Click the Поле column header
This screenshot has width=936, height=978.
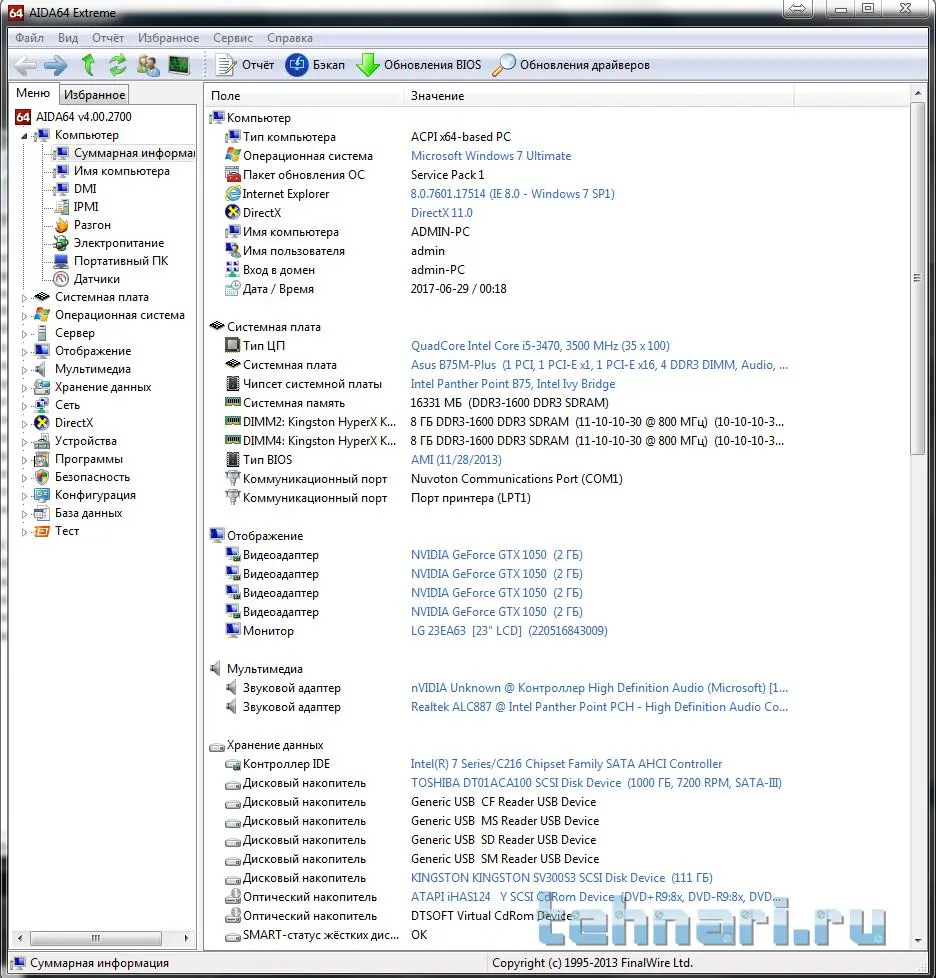pos(305,96)
